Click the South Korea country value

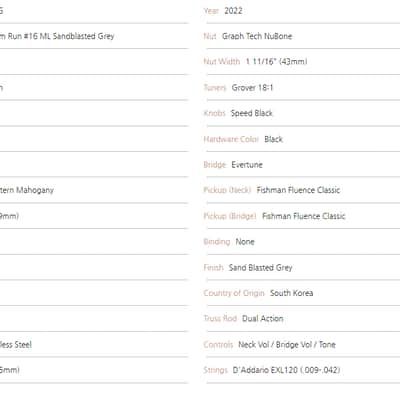(292, 293)
